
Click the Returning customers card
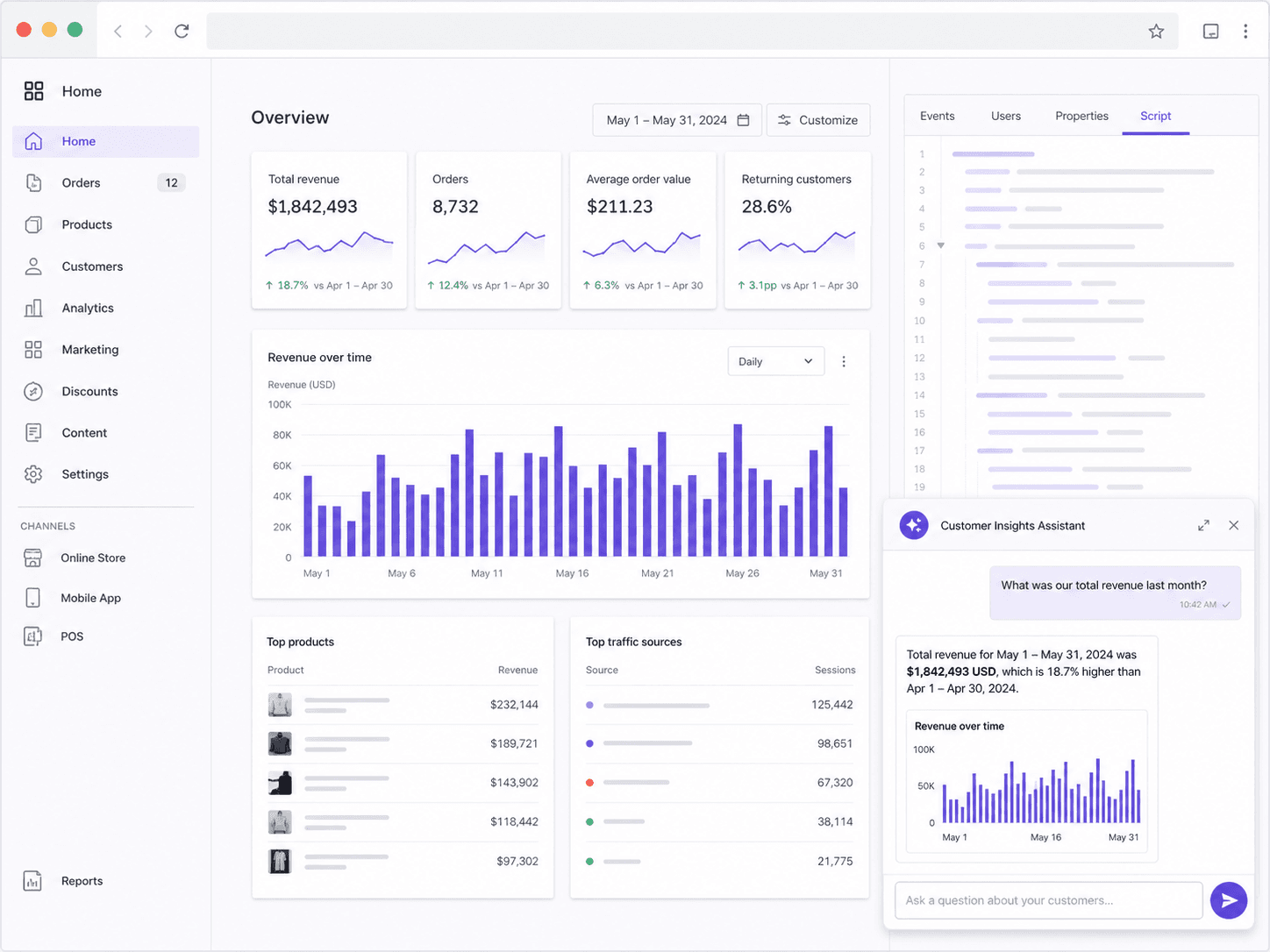point(797,231)
